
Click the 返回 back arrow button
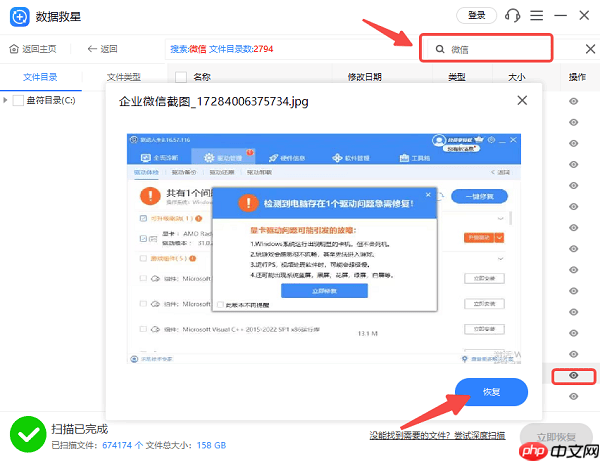point(102,49)
